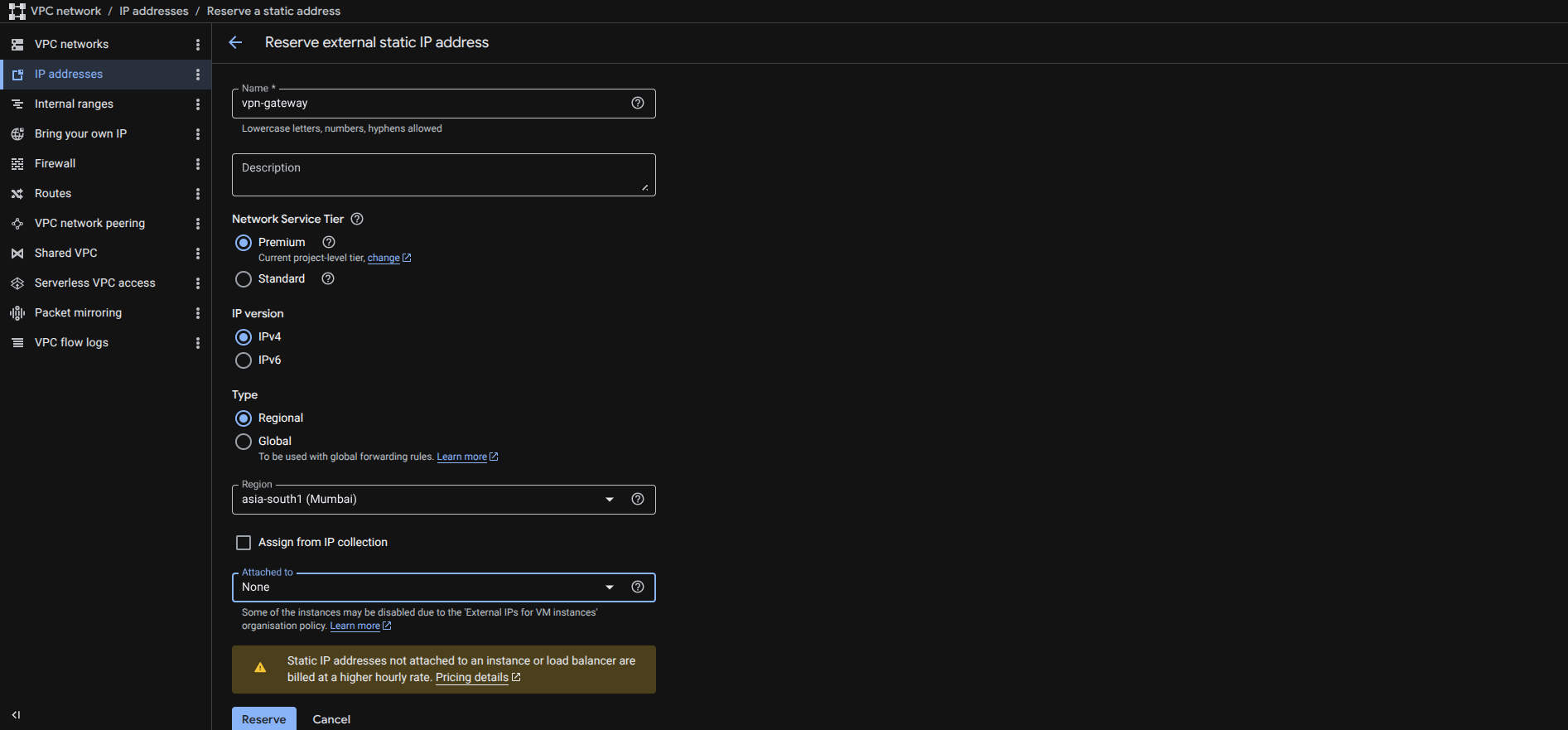The width and height of the screenshot is (1568, 730).
Task: Click the Cancel button
Action: pyautogui.click(x=331, y=719)
